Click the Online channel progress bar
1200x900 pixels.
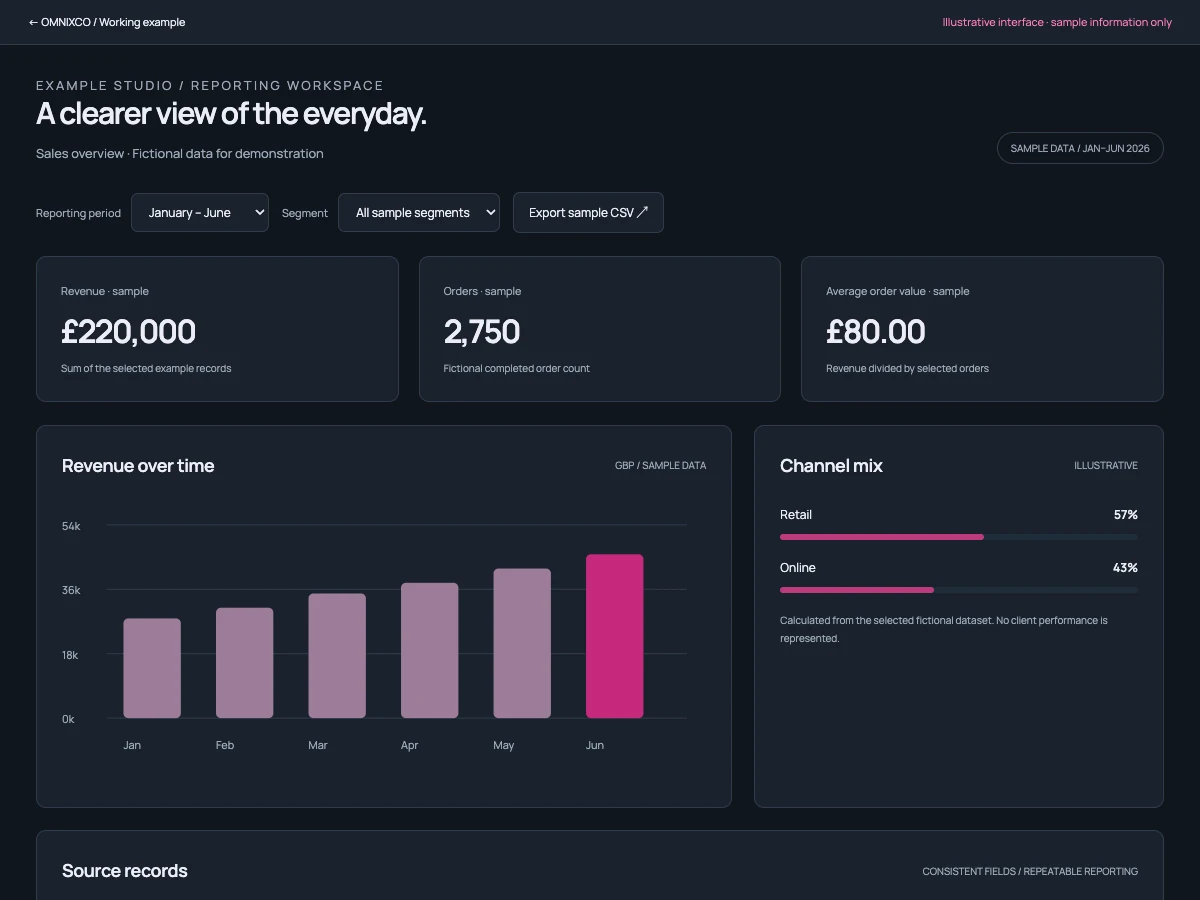(959, 590)
